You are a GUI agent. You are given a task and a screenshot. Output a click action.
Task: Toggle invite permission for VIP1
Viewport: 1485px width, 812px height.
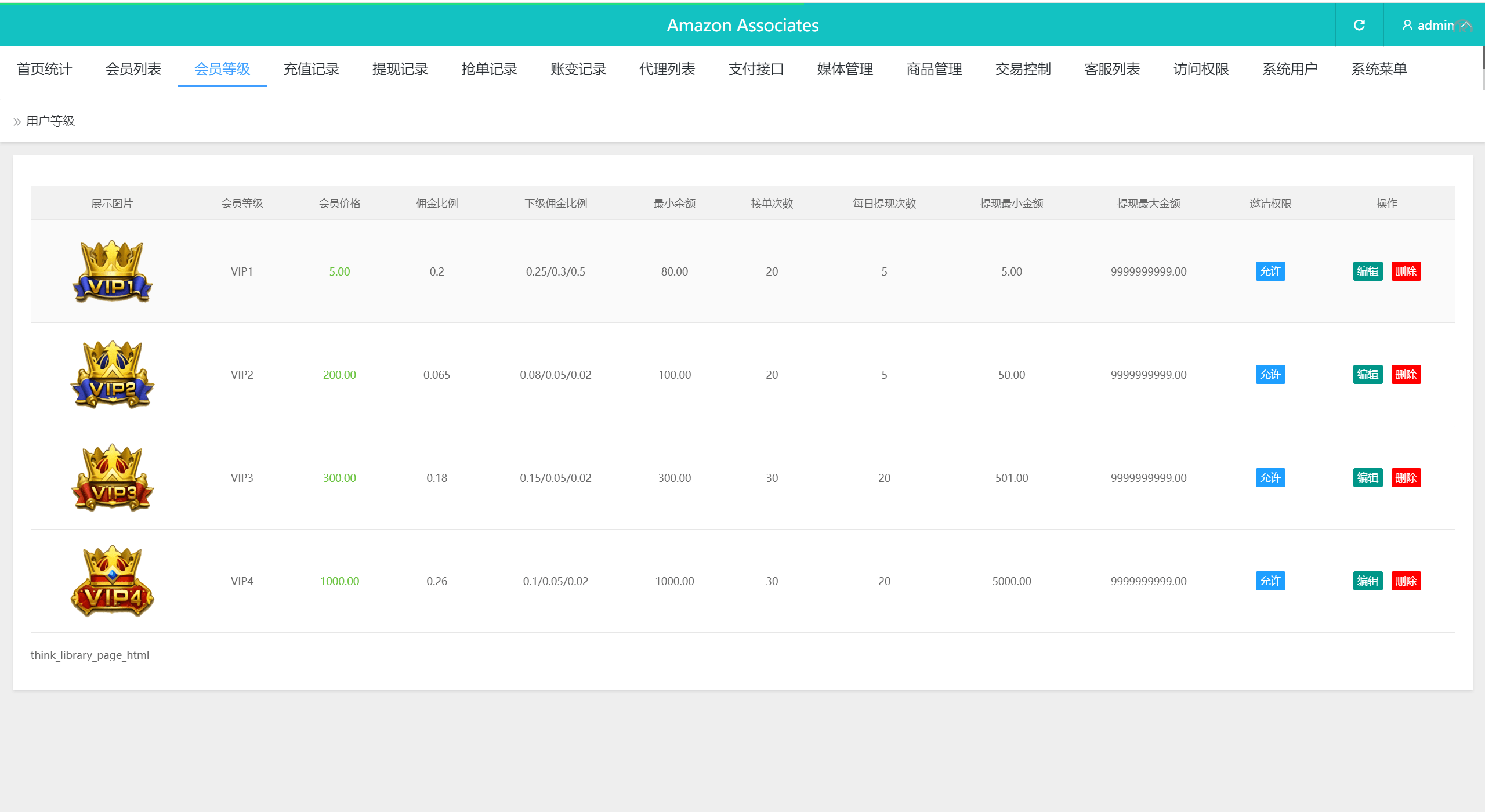pos(1270,271)
